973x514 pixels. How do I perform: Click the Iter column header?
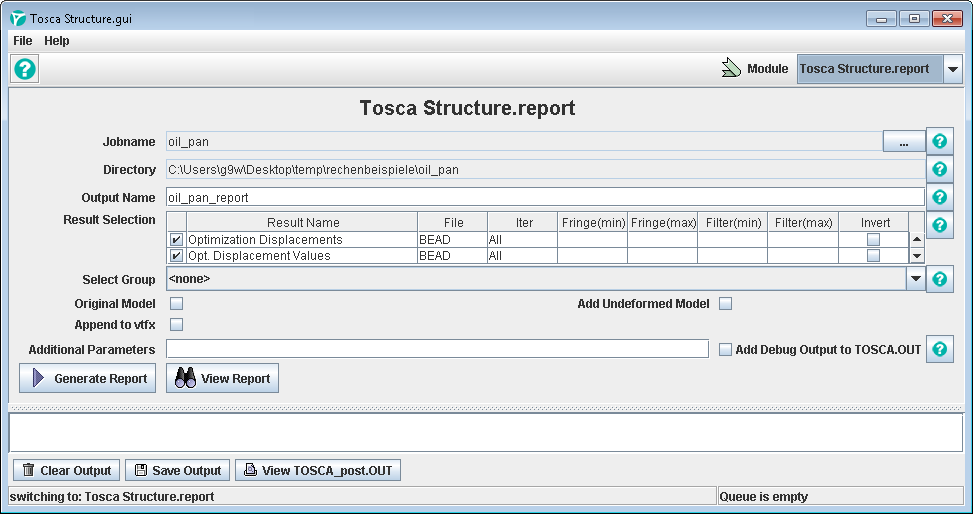[x=523, y=222]
